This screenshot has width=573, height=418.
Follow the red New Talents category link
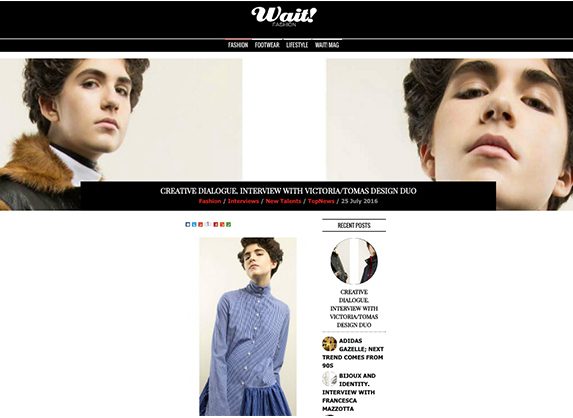pos(283,201)
